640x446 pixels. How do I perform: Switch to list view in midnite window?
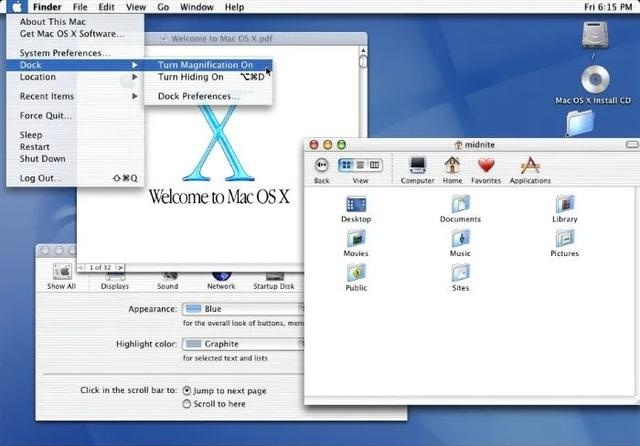coord(360,165)
